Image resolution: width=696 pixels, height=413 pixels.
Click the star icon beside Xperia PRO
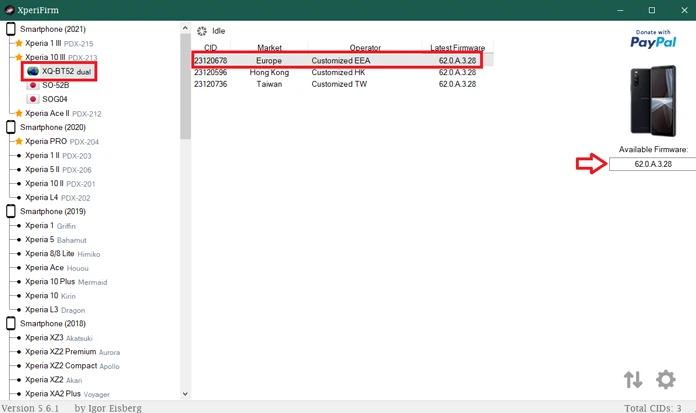coord(19,142)
